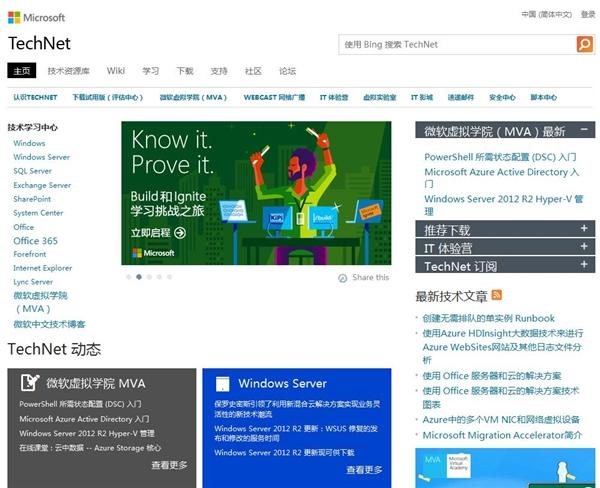
Task: Click the 登录 sign-in link
Action: [588, 15]
